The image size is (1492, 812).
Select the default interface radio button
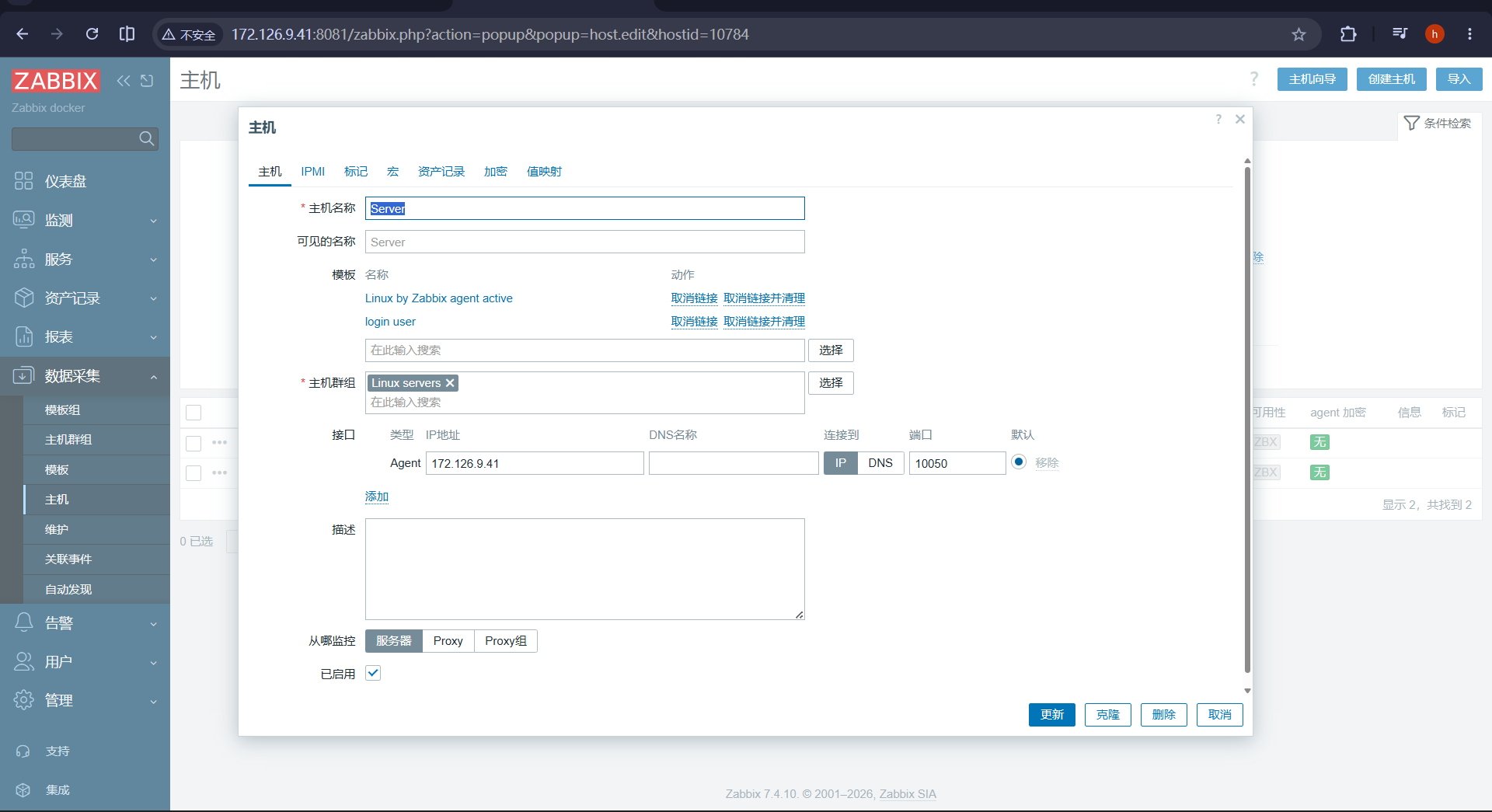[1019, 462]
